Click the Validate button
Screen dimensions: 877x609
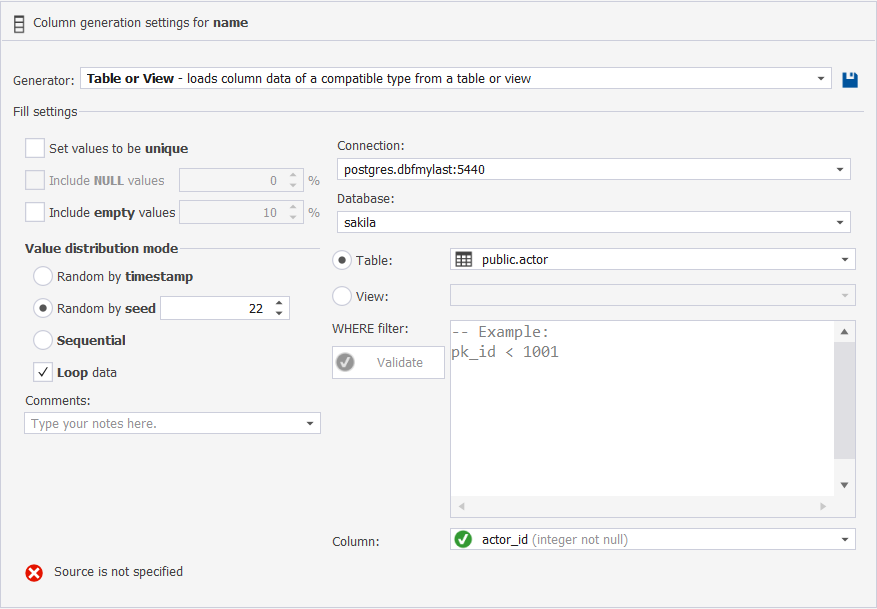click(388, 362)
